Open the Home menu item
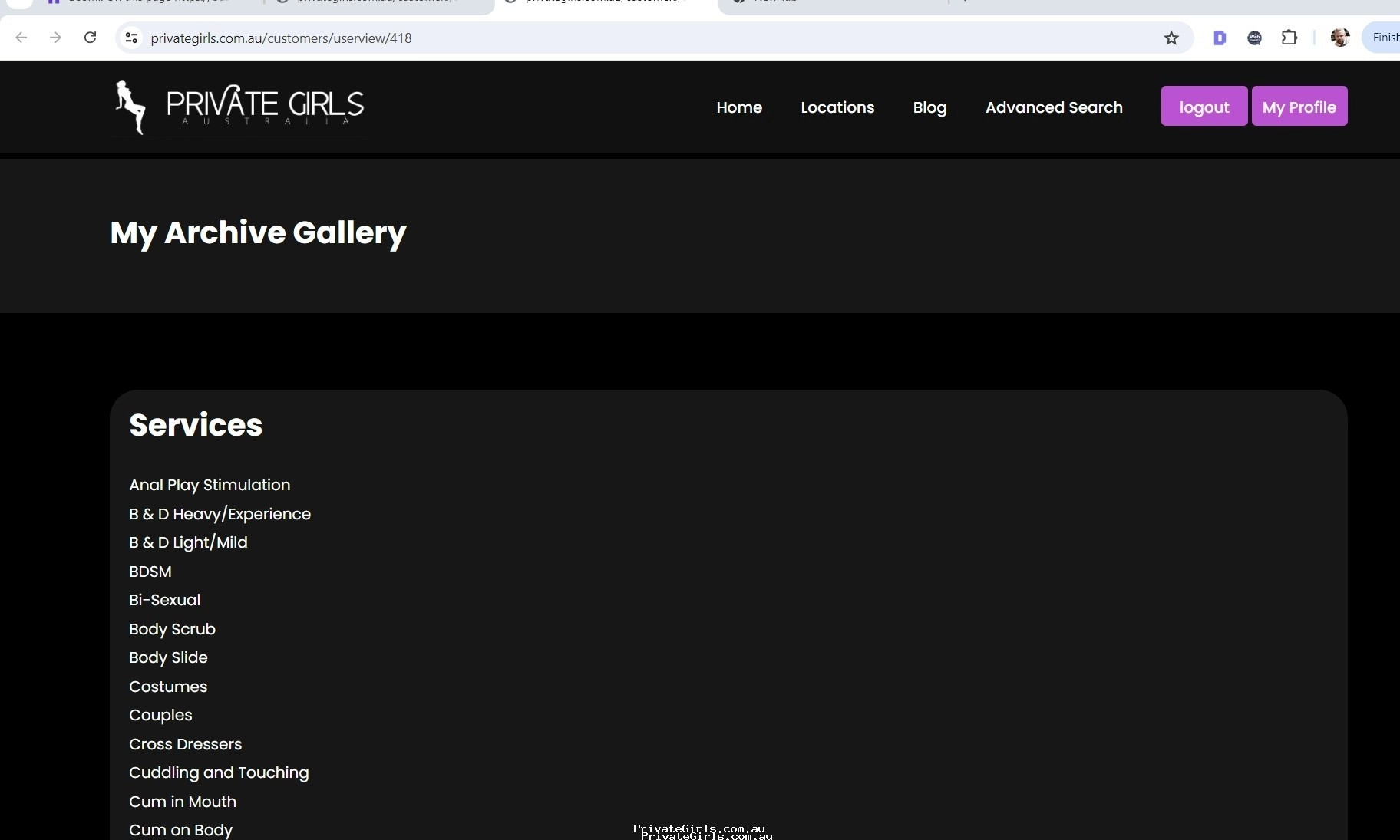1400x840 pixels. (739, 107)
